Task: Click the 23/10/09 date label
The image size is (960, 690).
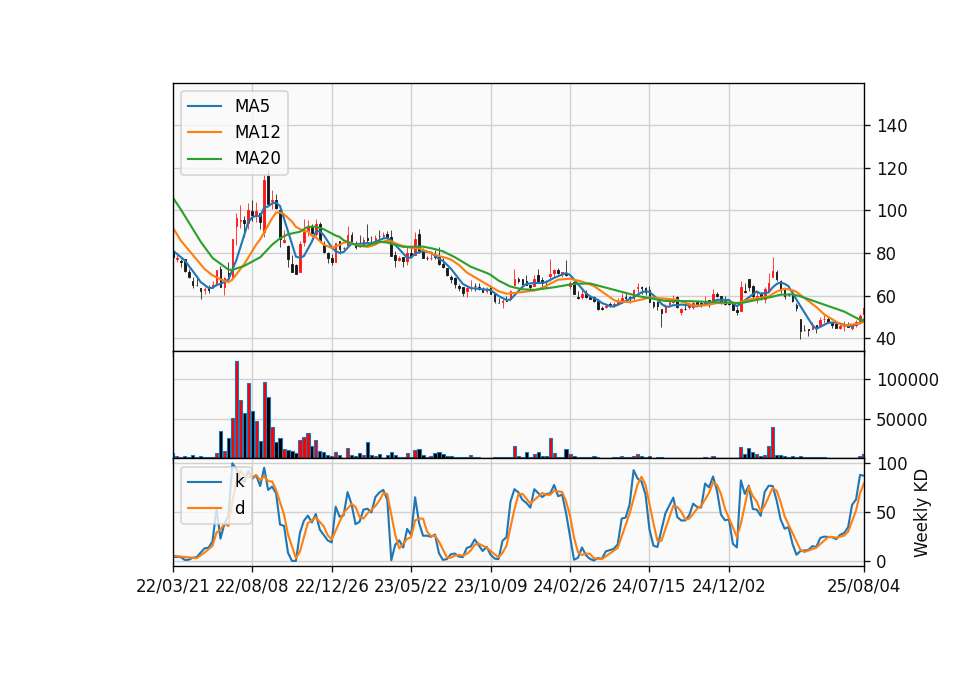Action: 490,586
